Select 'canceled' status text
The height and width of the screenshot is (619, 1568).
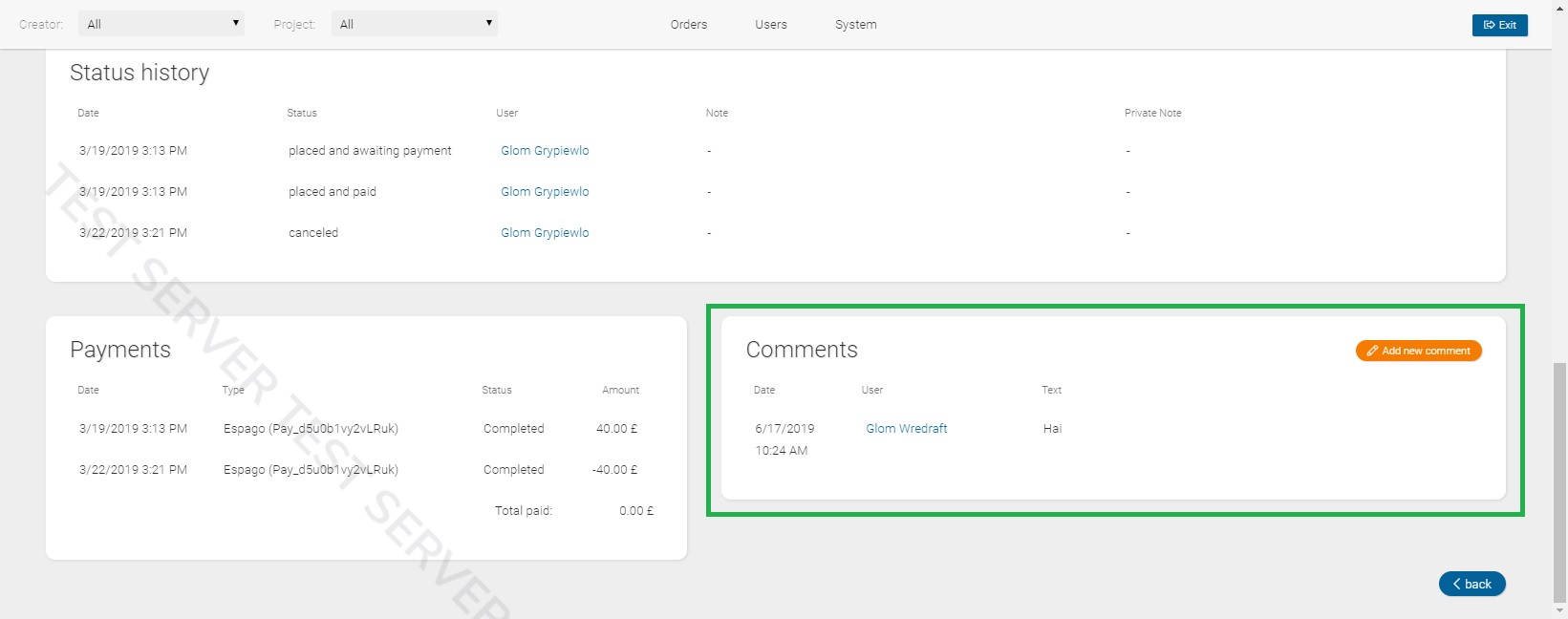(313, 233)
